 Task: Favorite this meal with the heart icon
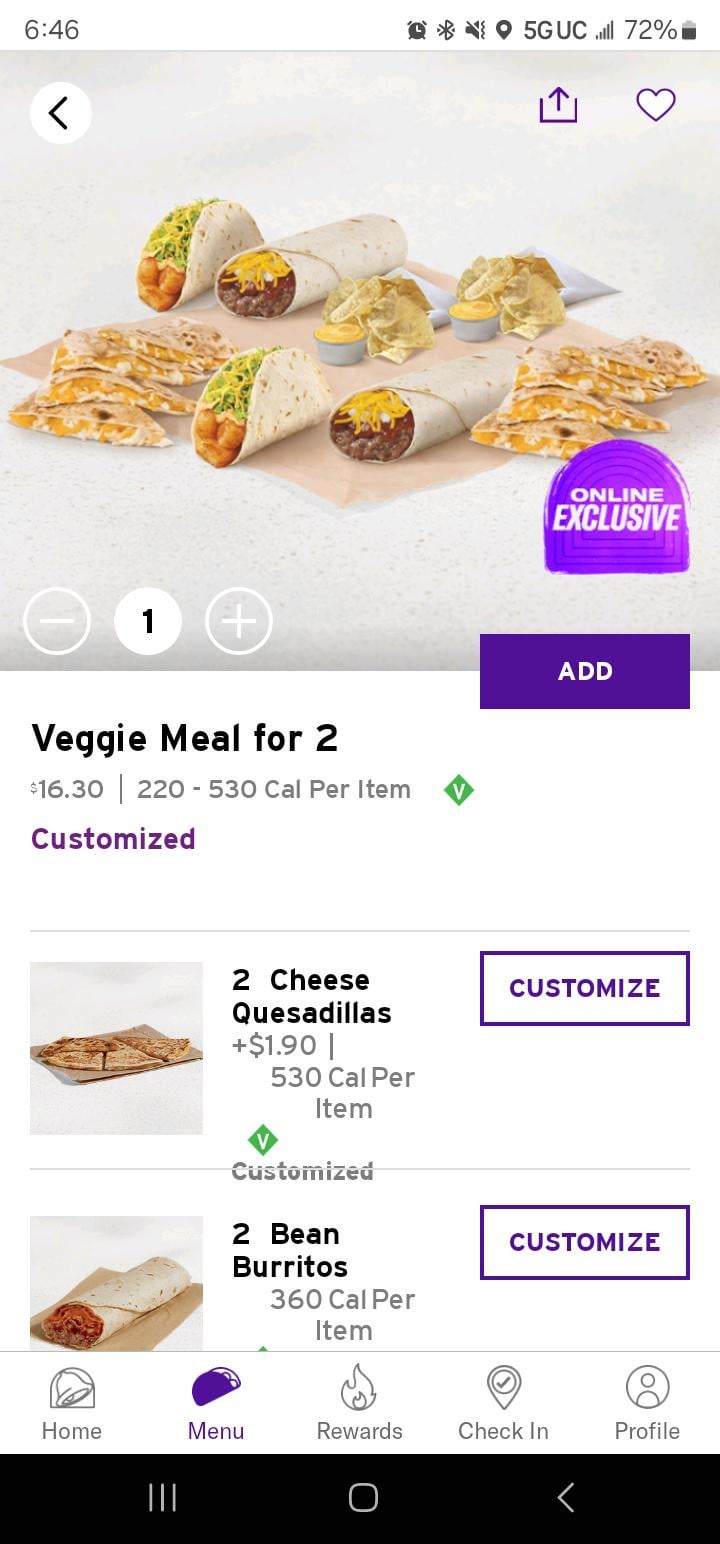click(656, 105)
